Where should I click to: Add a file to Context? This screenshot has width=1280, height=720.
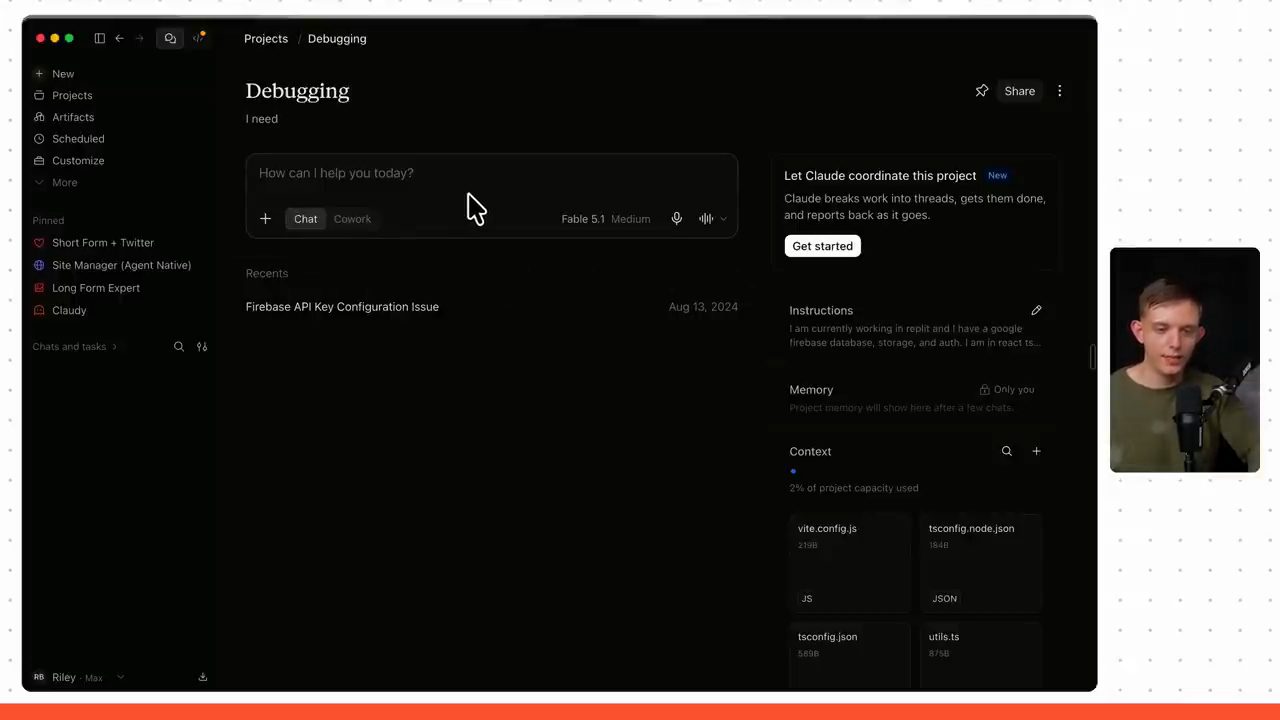point(1036,451)
